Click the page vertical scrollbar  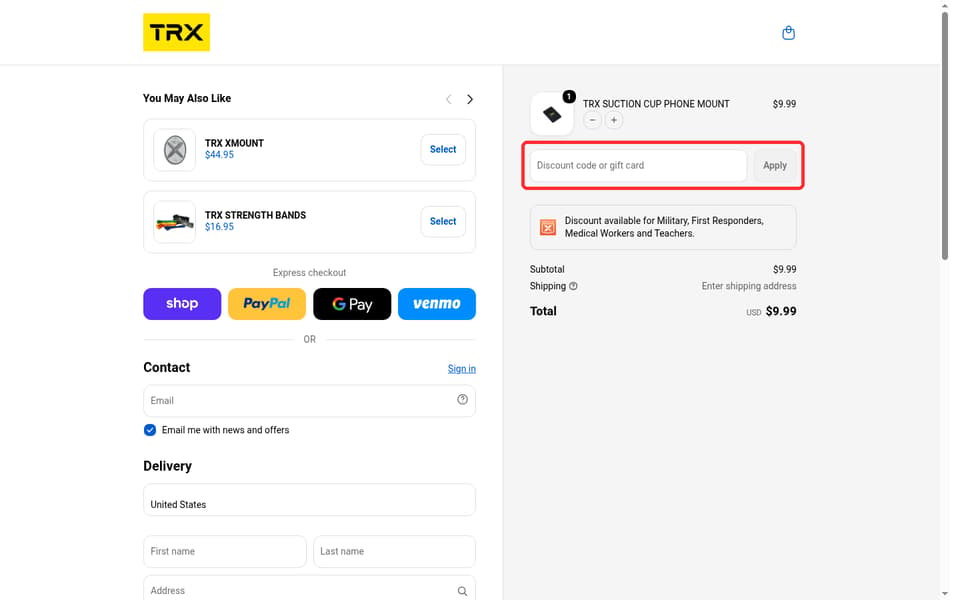point(945,135)
